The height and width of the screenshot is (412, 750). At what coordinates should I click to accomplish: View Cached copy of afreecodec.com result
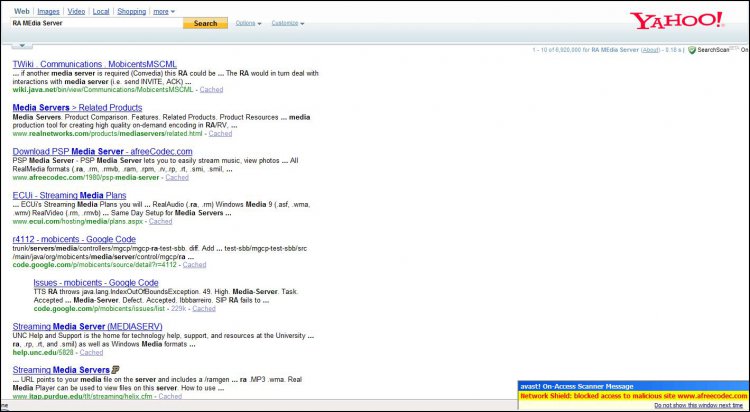tap(177, 178)
